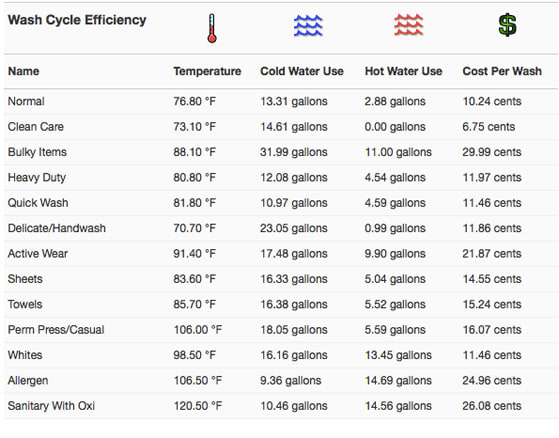Click the Active Wear 91.40 °F cell
The image size is (559, 438).
194,253
